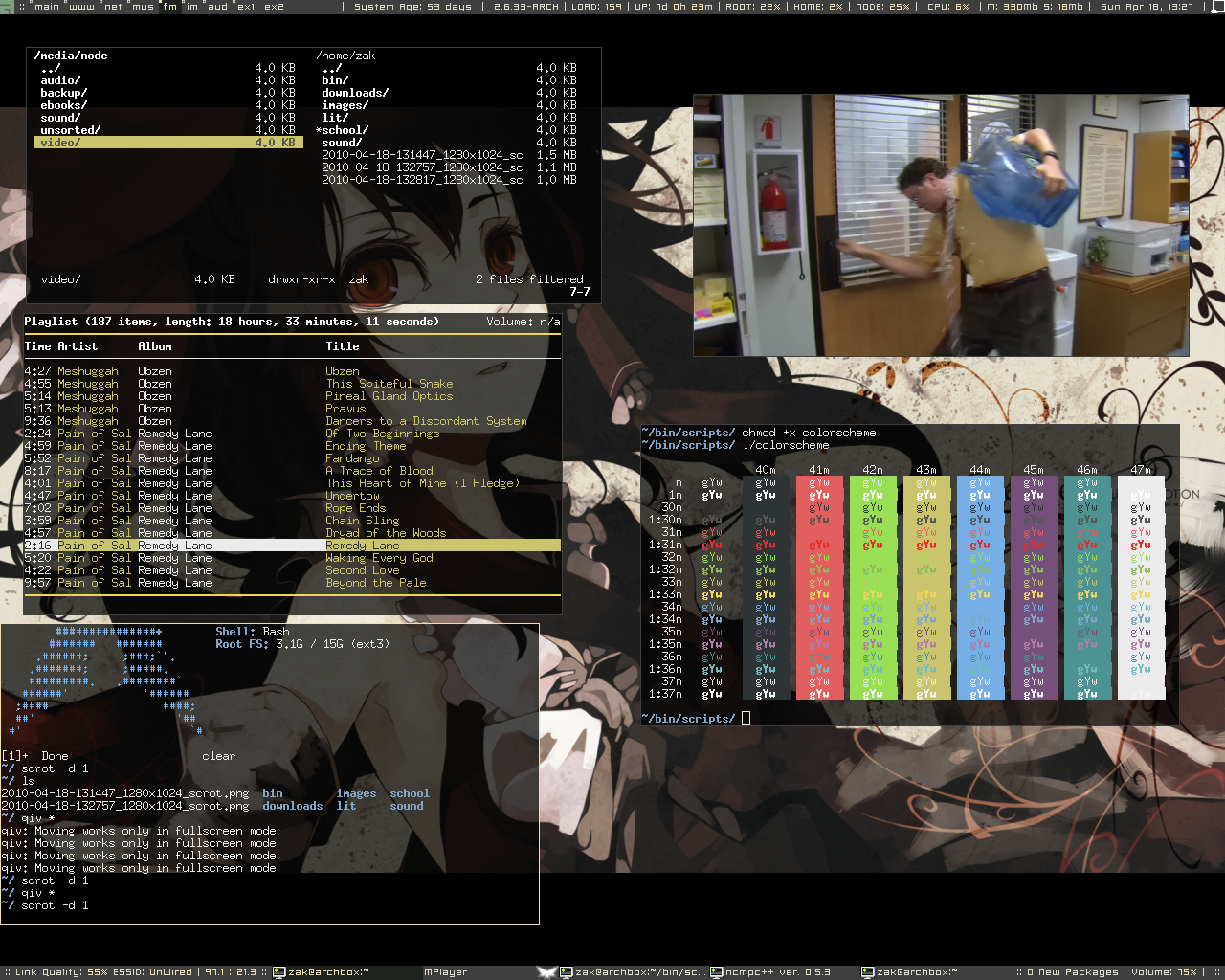
Task: Open the ex2 workspace tag
Action: click(274, 6)
